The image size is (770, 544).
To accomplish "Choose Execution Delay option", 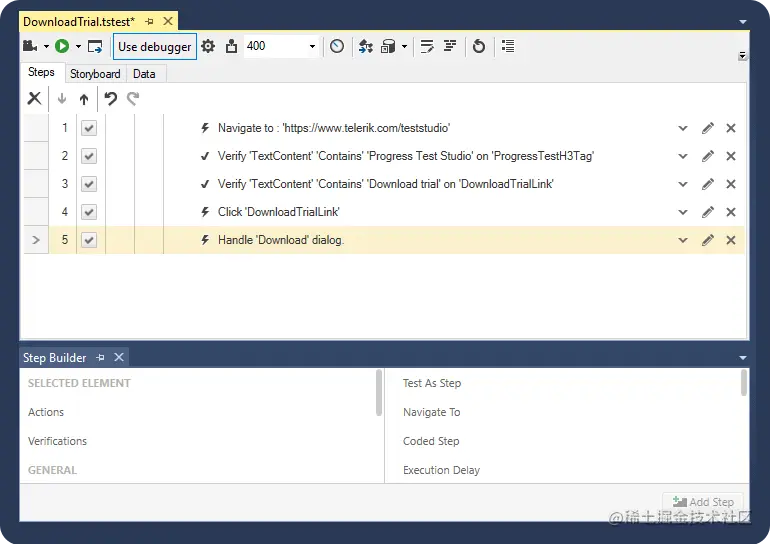I will (x=441, y=470).
